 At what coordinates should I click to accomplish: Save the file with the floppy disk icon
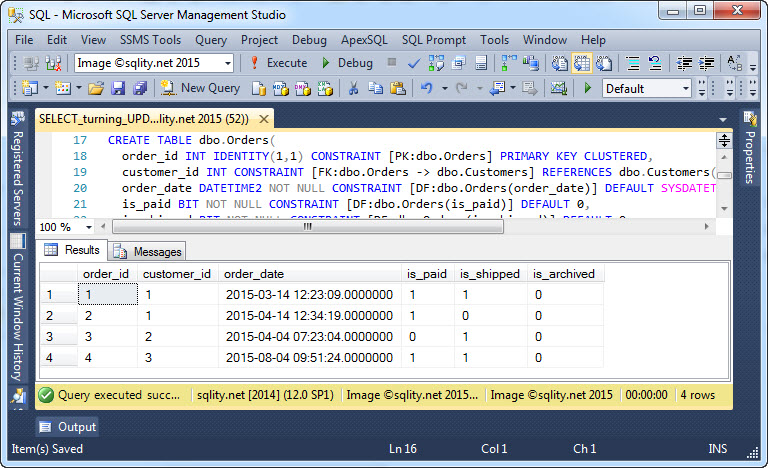(119, 88)
